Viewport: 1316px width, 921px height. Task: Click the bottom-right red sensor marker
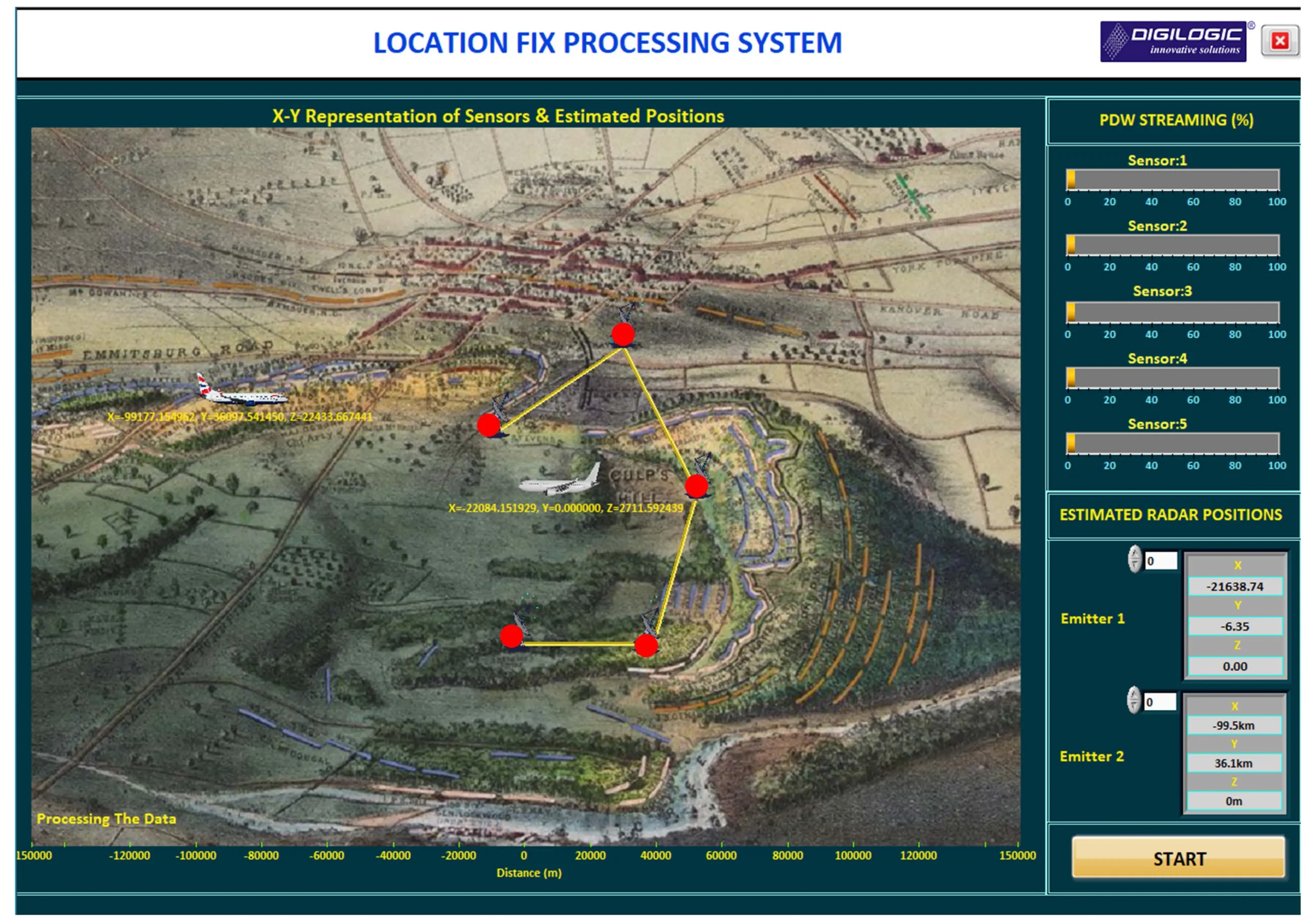tap(646, 645)
